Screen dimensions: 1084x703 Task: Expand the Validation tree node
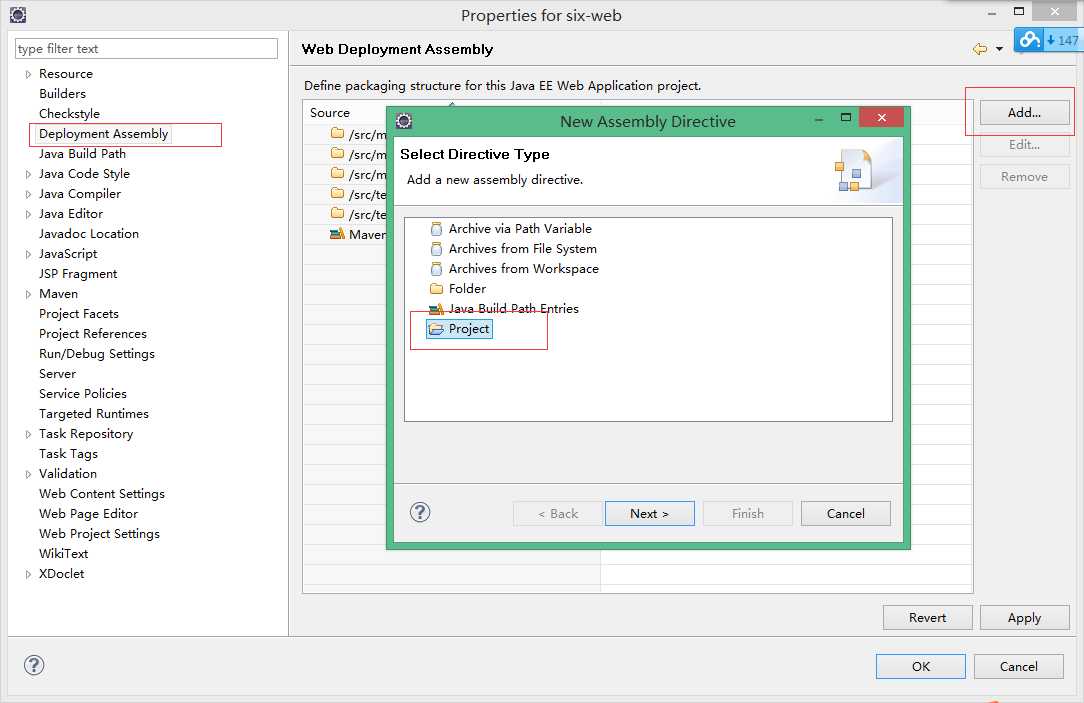[28, 474]
